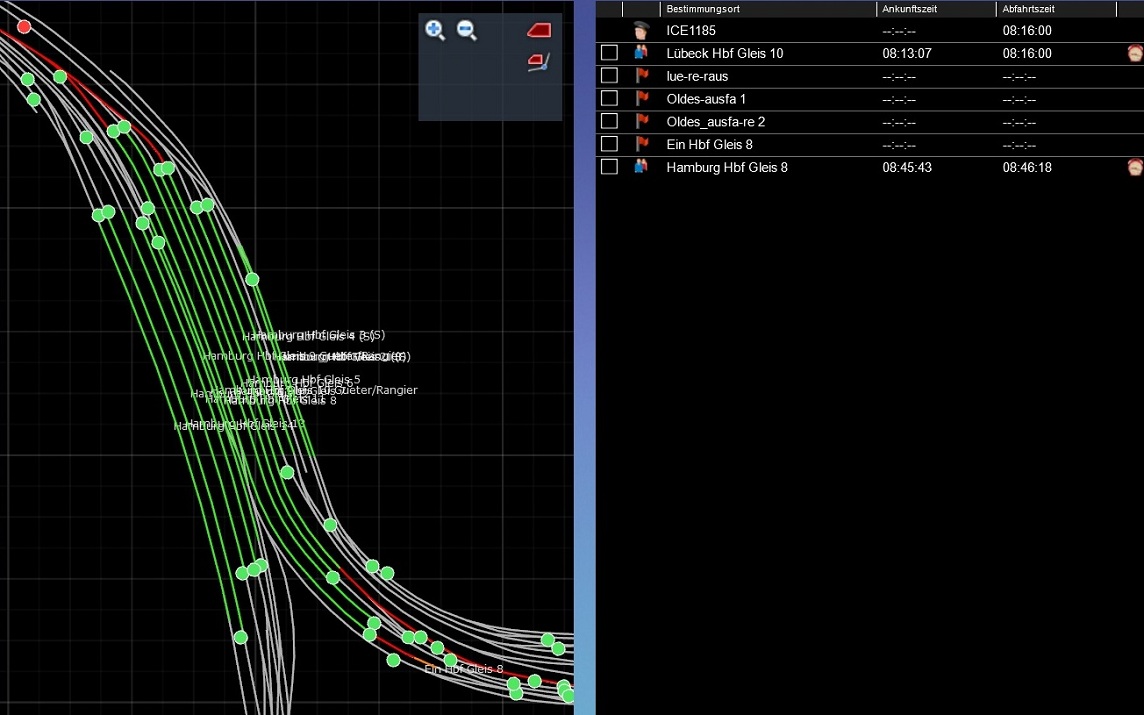
Task: Select the ICE1185 train name
Action: click(691, 31)
